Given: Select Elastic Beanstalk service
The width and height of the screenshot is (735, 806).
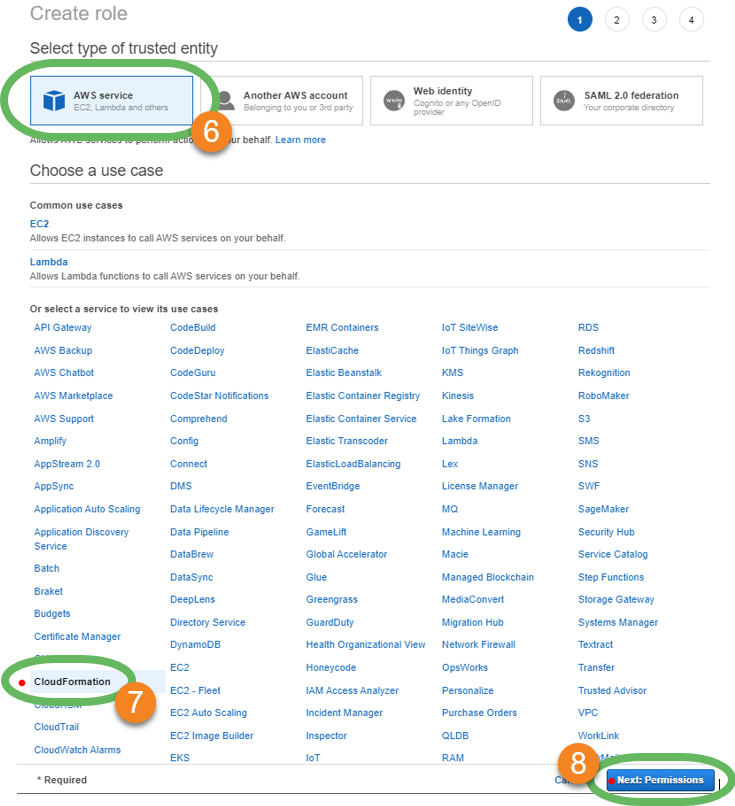Looking at the screenshot, I should tap(343, 373).
